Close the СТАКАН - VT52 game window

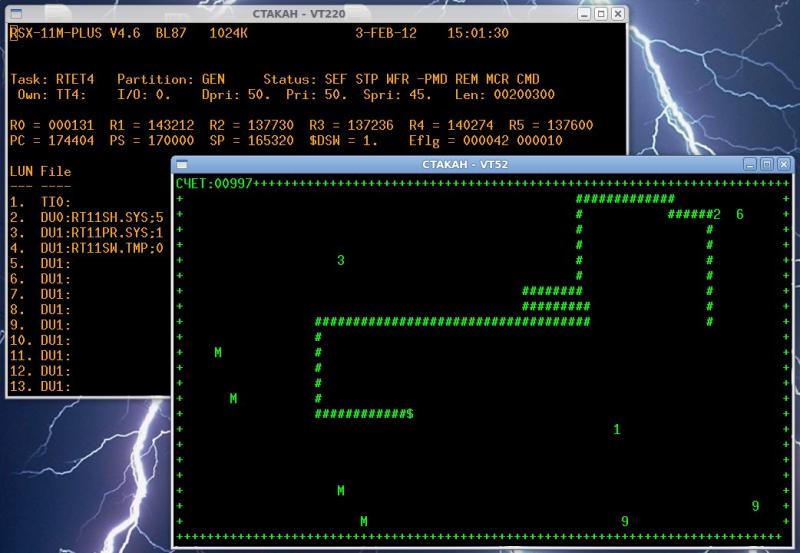[784, 163]
